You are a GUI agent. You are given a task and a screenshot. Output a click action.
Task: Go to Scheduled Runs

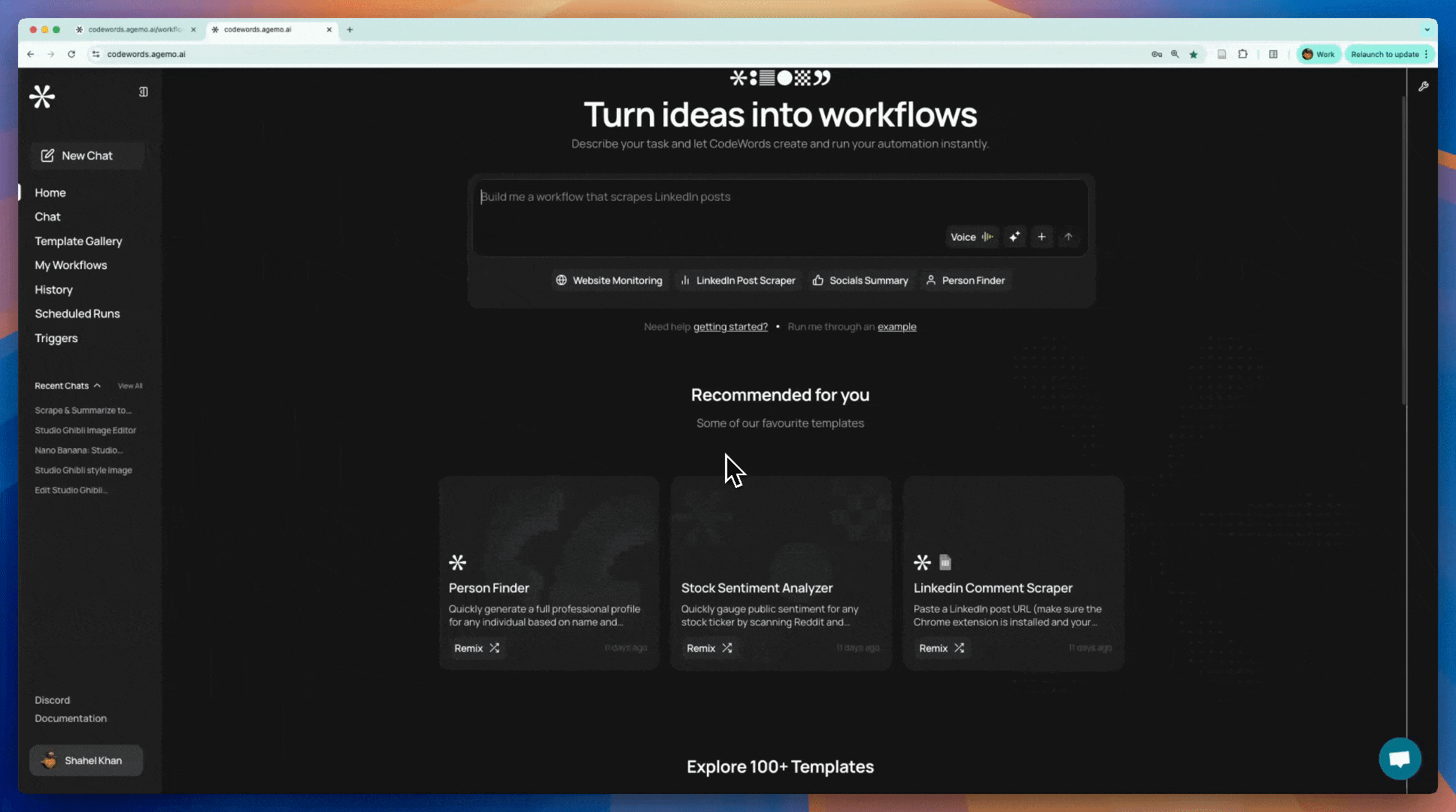(x=77, y=314)
